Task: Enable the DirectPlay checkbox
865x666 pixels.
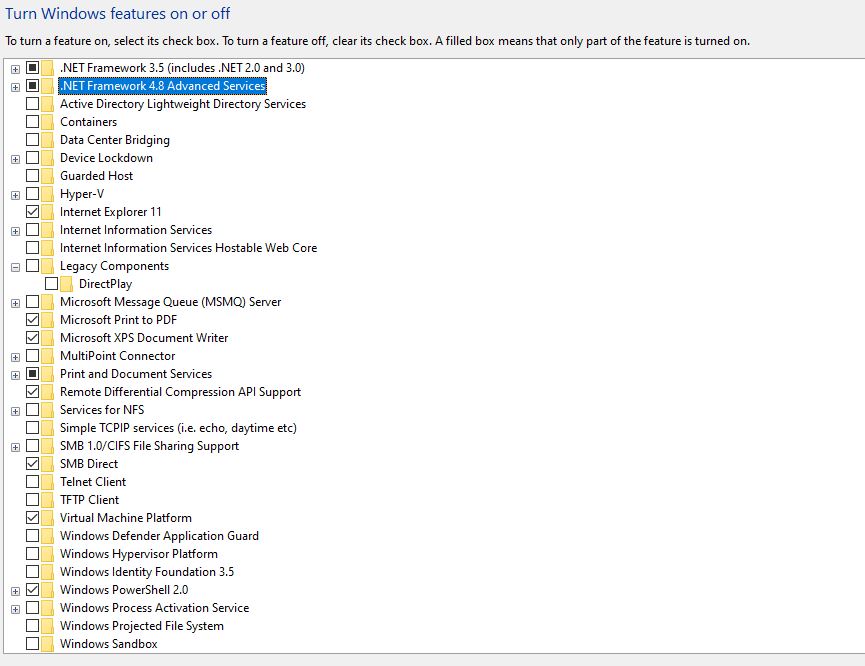Action: click(x=51, y=284)
